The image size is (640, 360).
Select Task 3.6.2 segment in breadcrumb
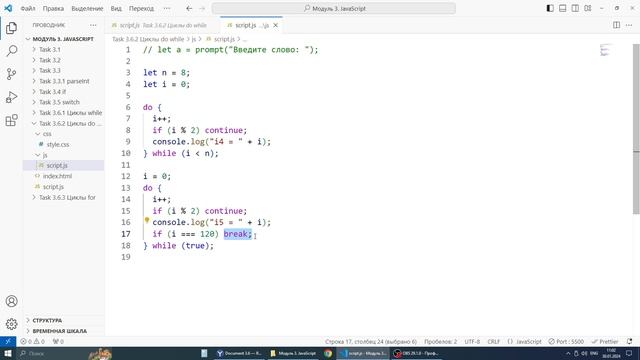(x=148, y=39)
